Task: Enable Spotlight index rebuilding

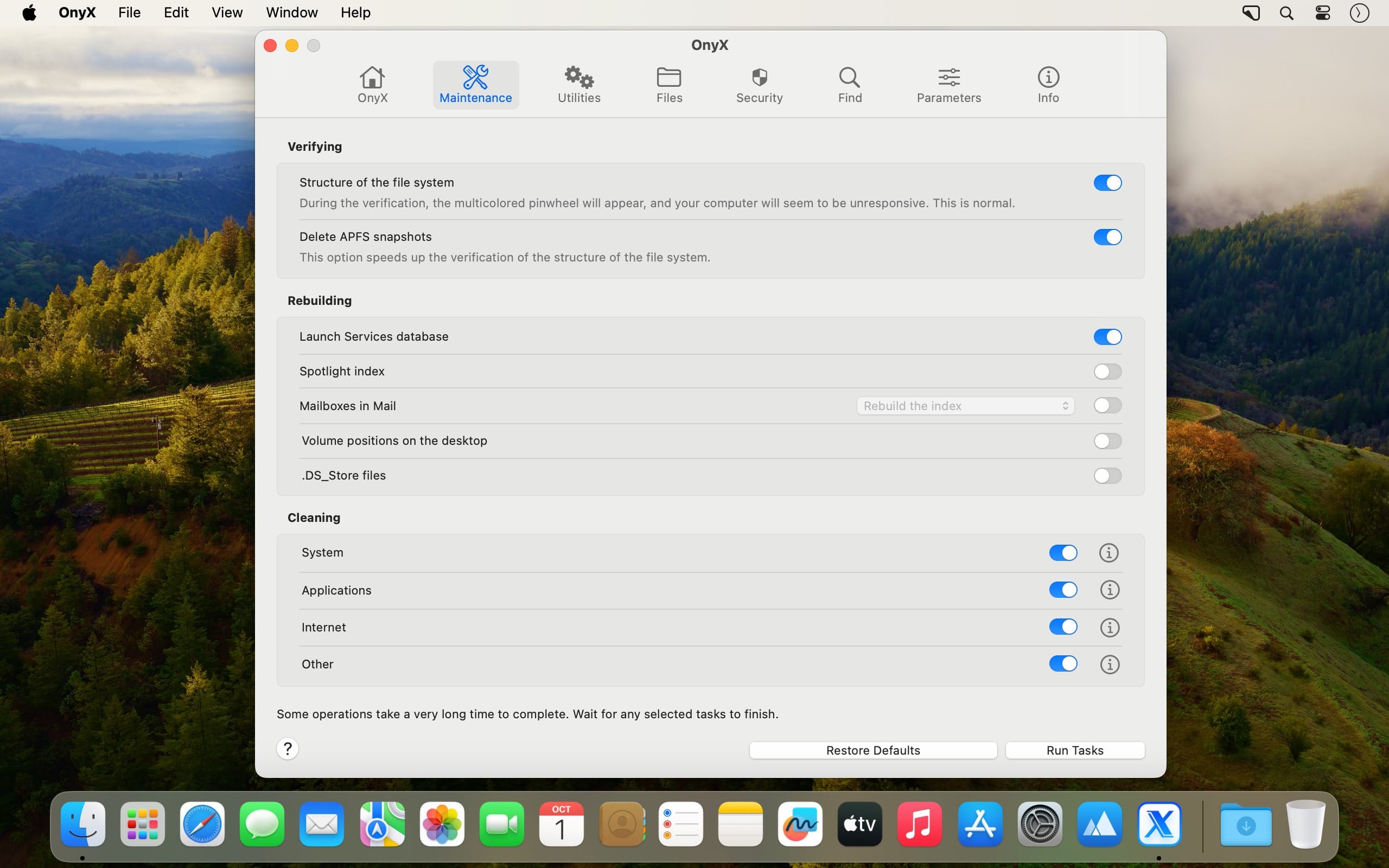Action: point(1107,372)
